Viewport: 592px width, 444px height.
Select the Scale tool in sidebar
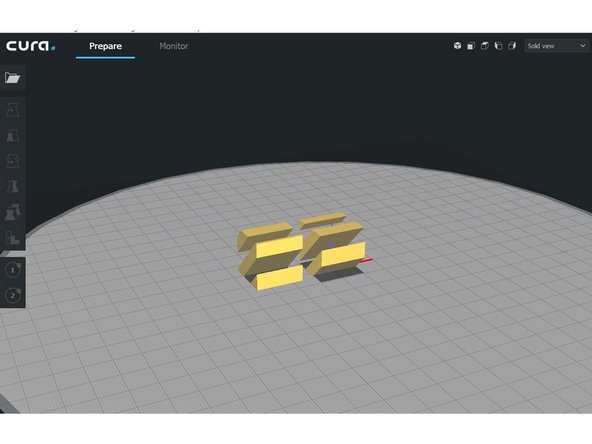[13, 135]
